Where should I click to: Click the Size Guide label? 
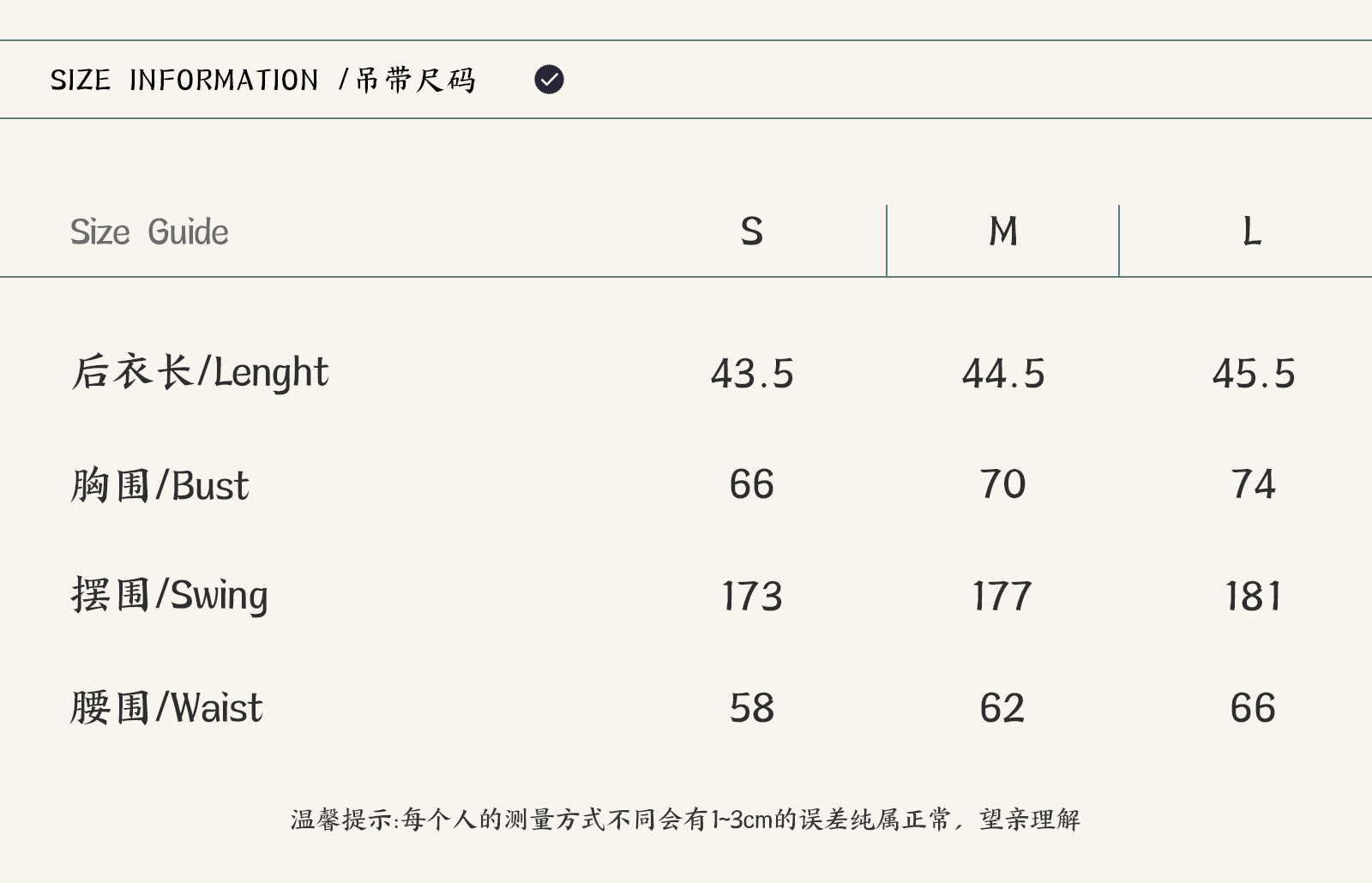point(149,232)
